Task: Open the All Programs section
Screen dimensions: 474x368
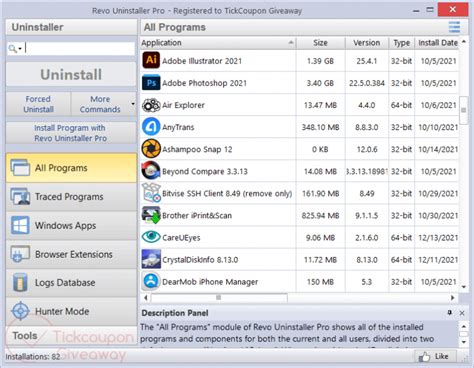Action: [71, 168]
